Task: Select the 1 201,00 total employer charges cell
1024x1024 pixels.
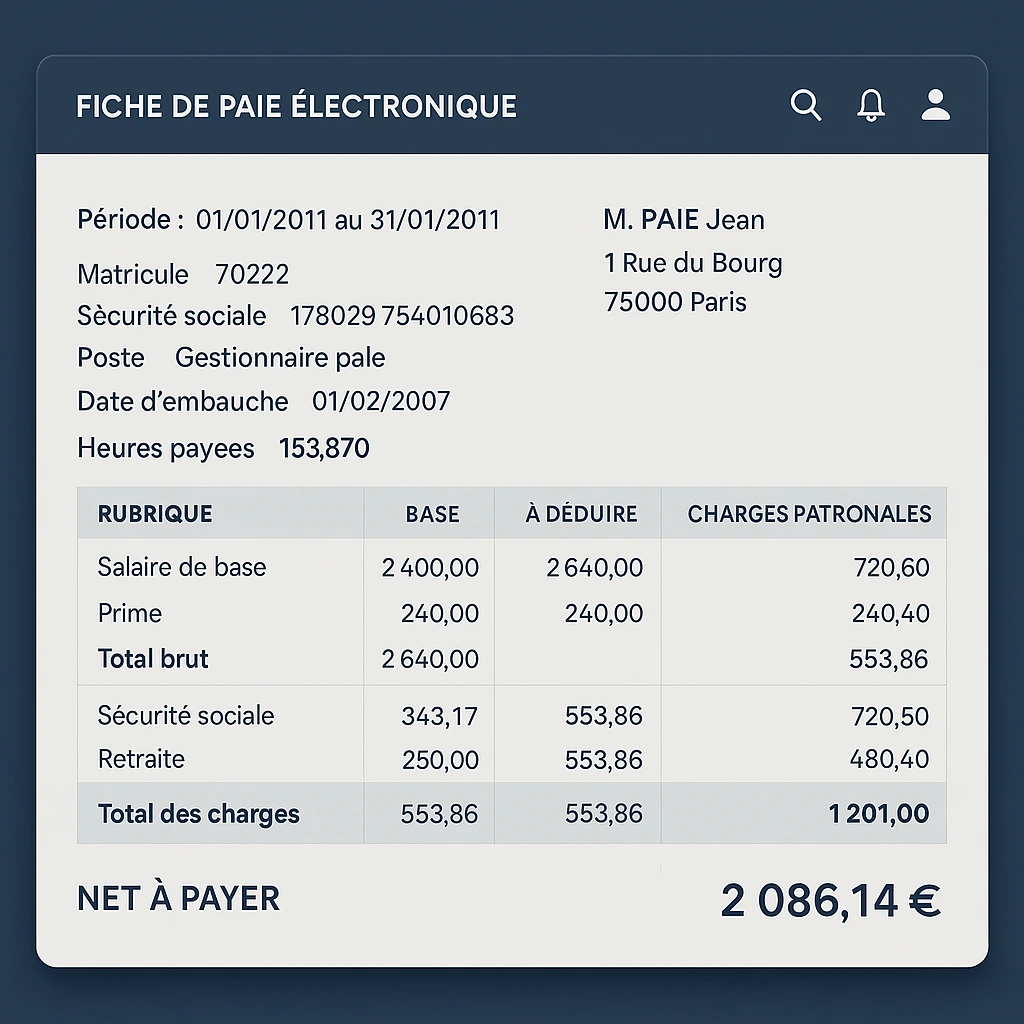Action: (x=879, y=814)
